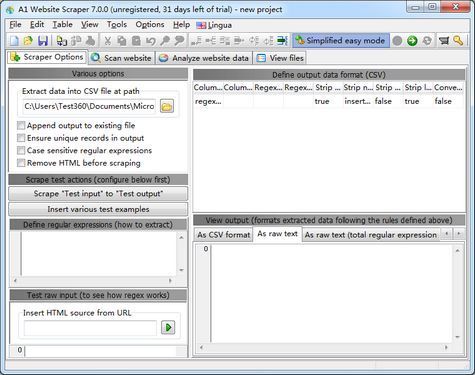The image size is (475, 375).
Task: Click the Undo curved arrow icon
Action: pyautogui.click(x=151, y=41)
